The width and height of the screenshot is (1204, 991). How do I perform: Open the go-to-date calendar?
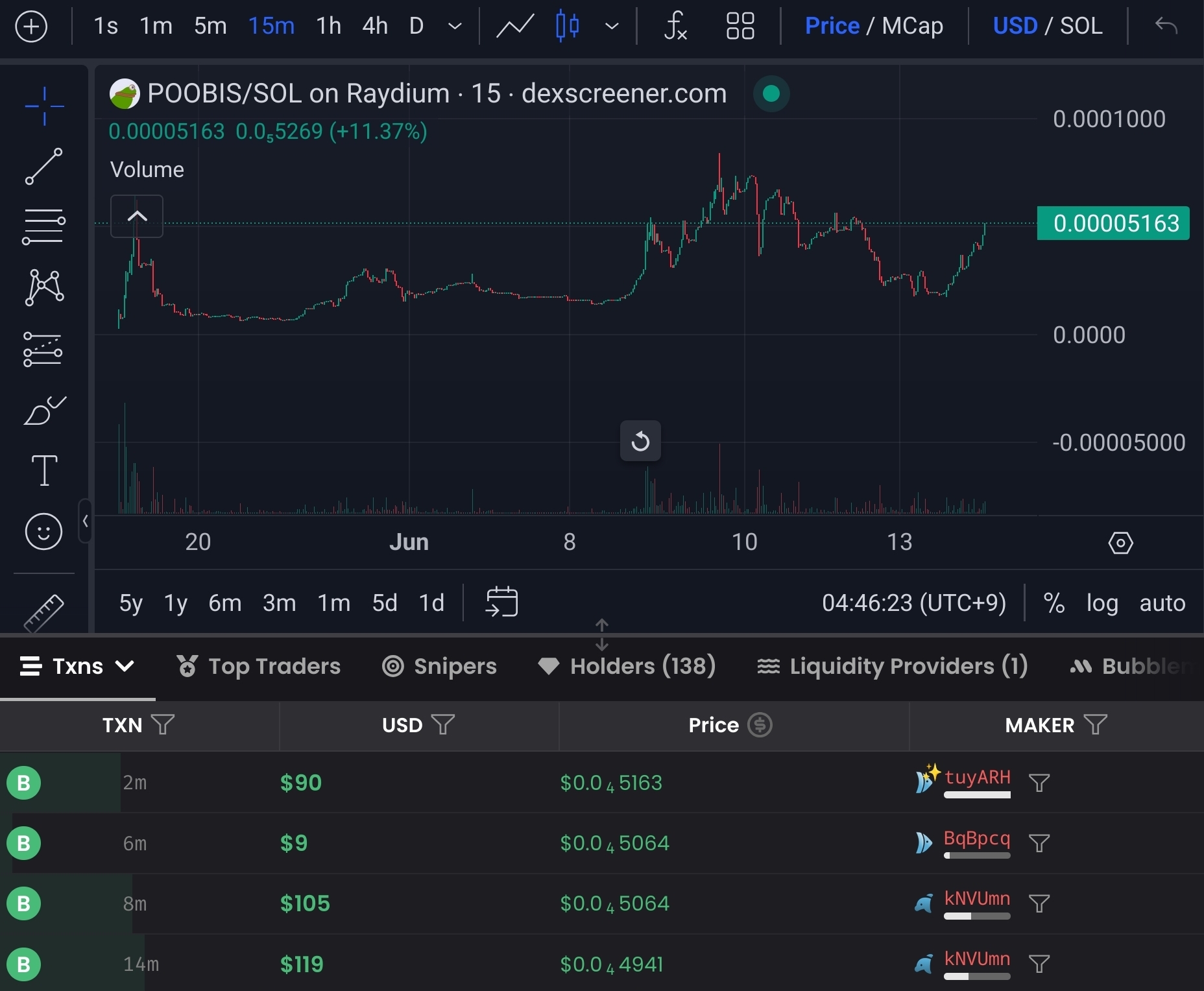(x=502, y=602)
